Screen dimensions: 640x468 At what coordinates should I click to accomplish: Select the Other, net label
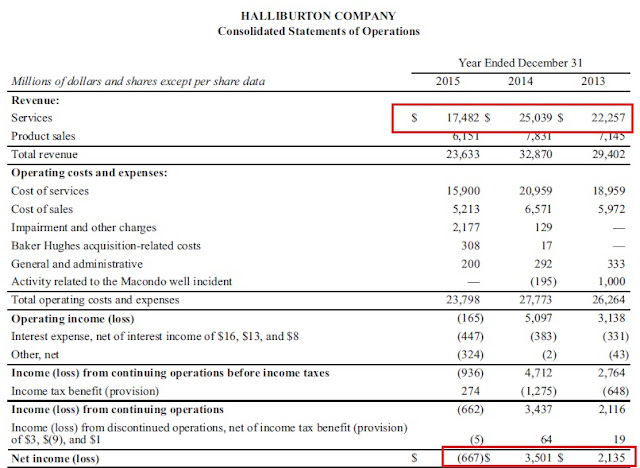coord(35,355)
